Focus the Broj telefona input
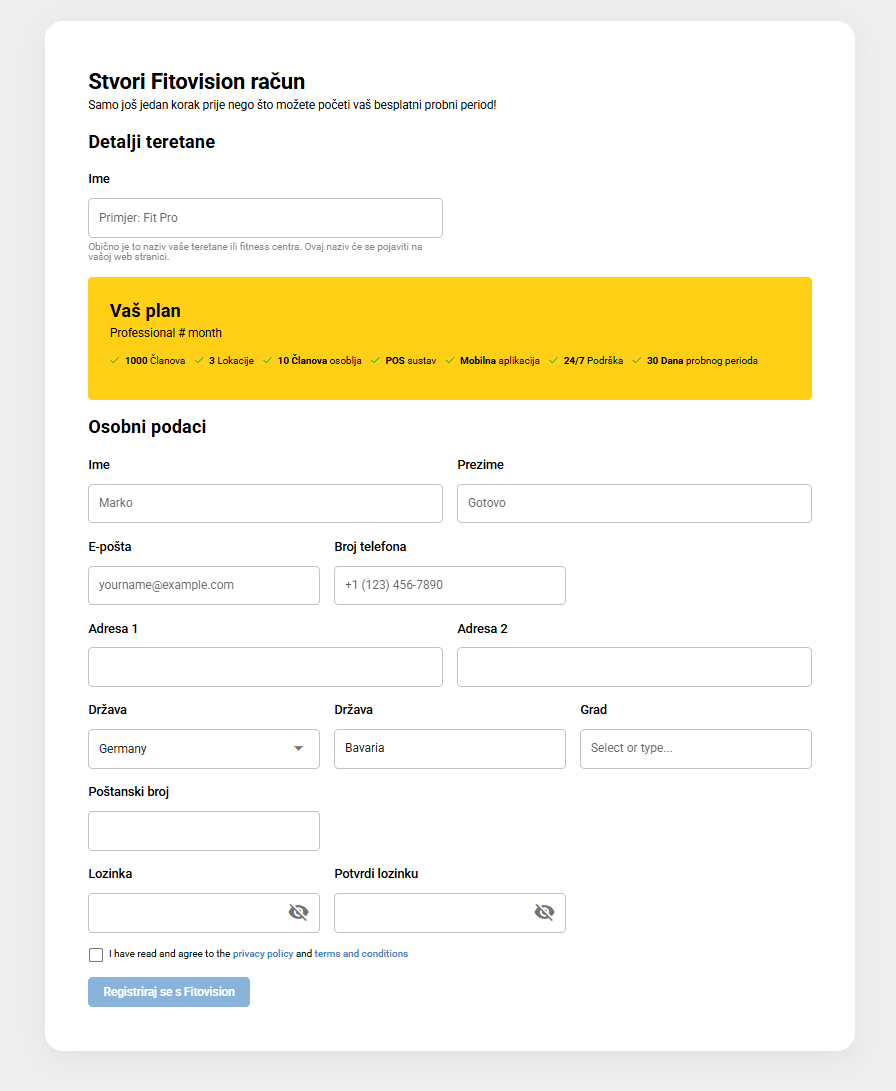Image resolution: width=896 pixels, height=1091 pixels. coord(450,585)
